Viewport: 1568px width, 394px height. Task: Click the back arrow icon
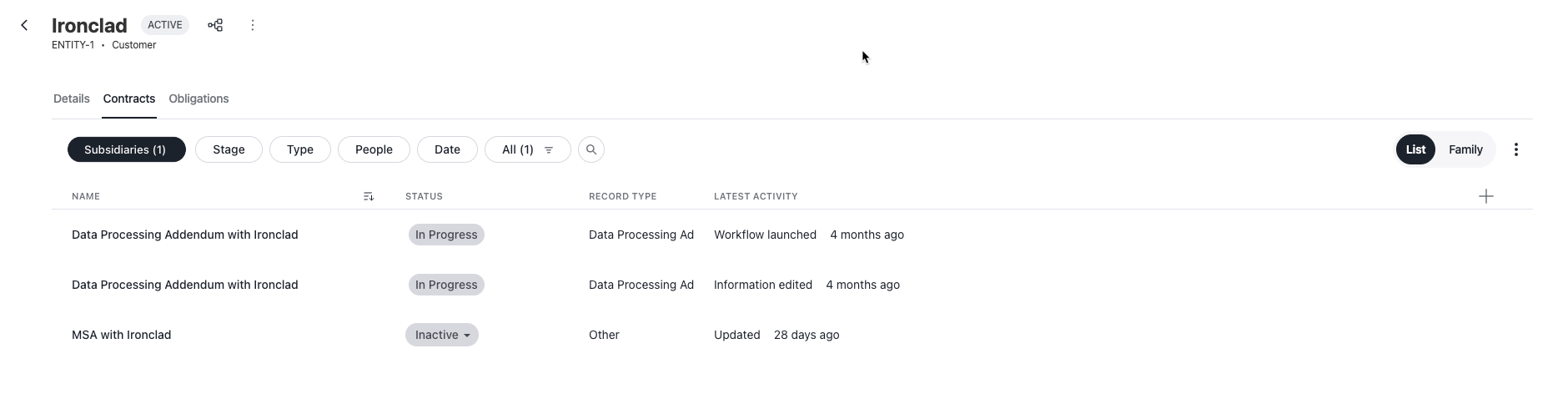24,25
